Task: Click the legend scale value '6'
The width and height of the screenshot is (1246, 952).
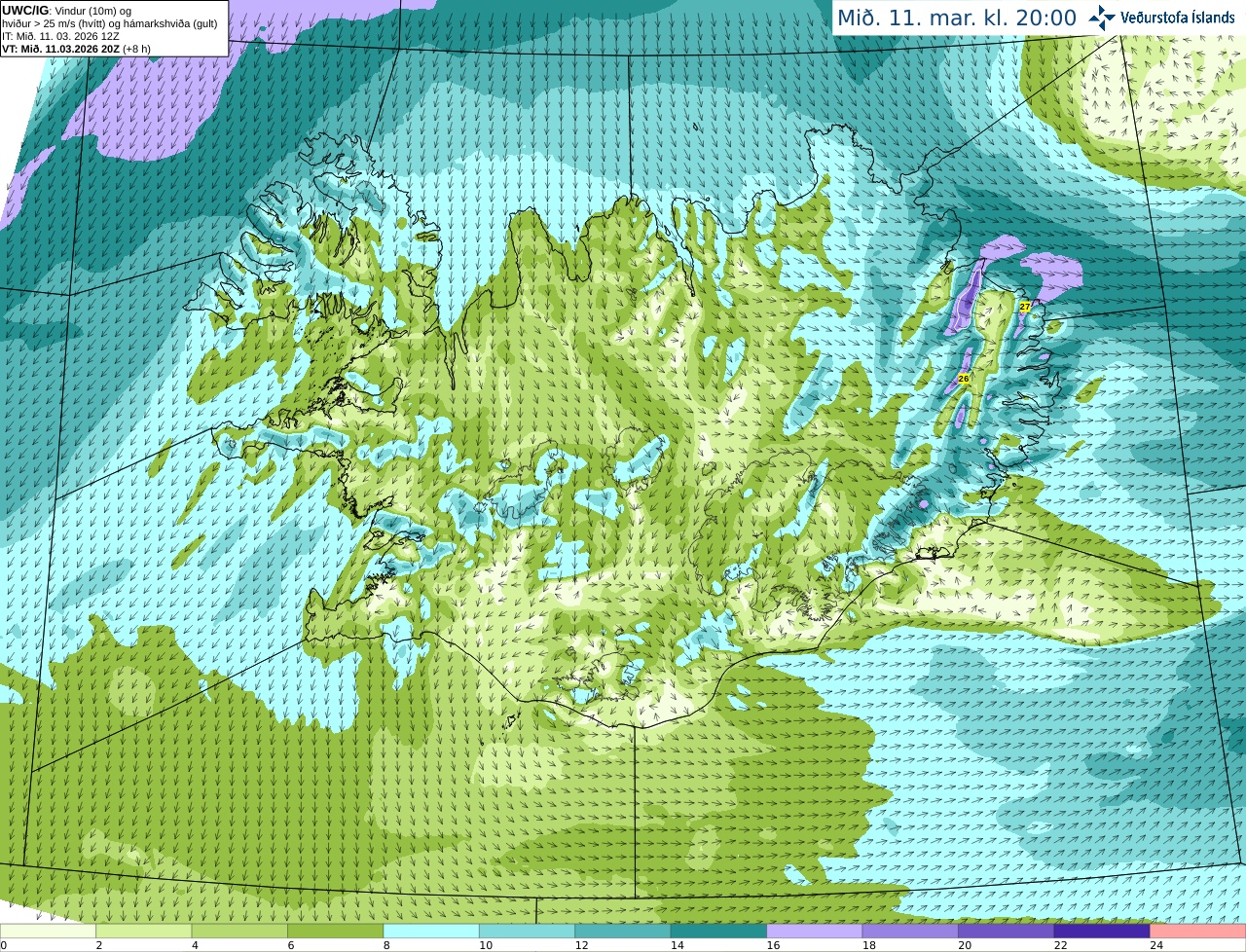Action: point(290,945)
